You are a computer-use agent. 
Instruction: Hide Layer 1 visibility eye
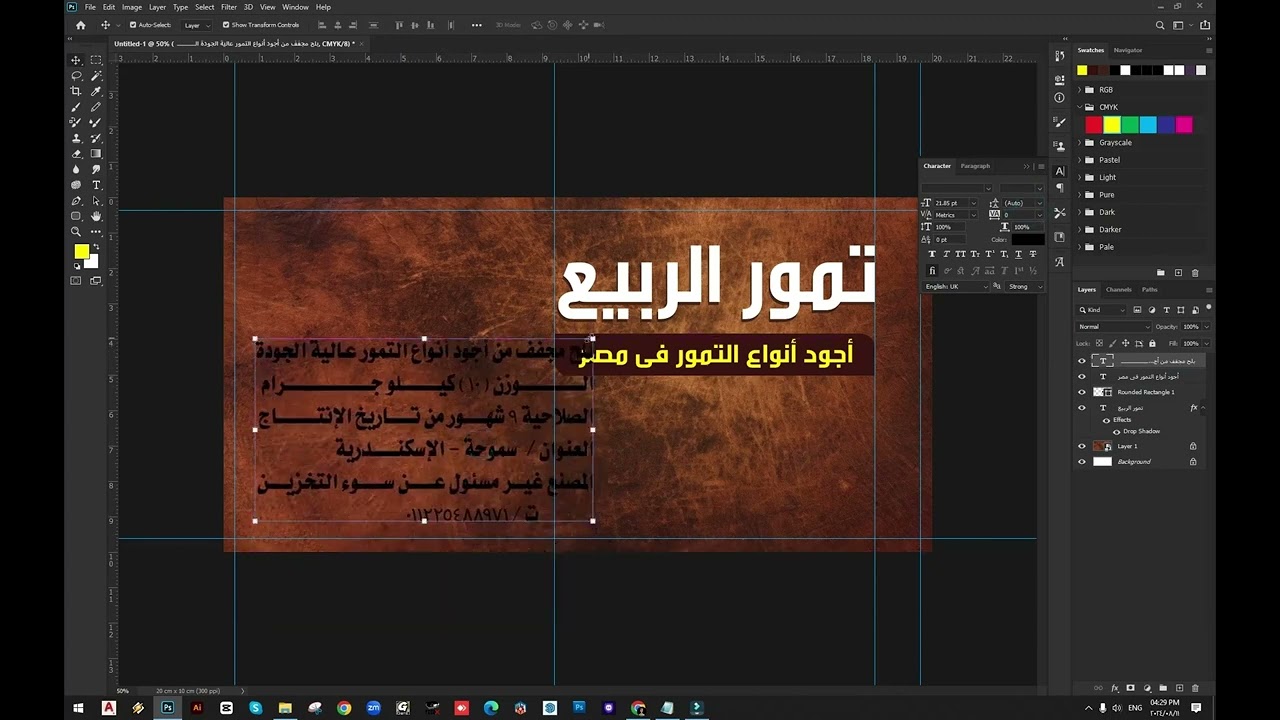pyautogui.click(x=1081, y=446)
